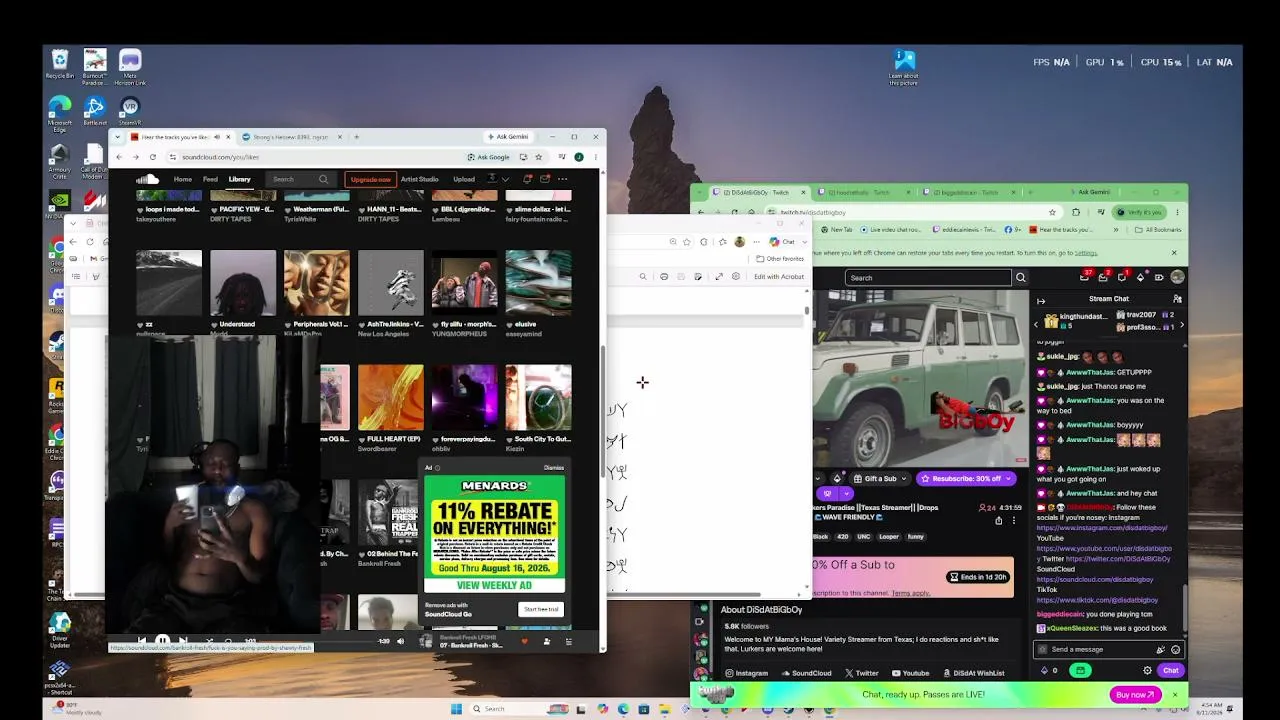
Task: Like the currently playing Bankroll Fresh track
Action: point(524,641)
